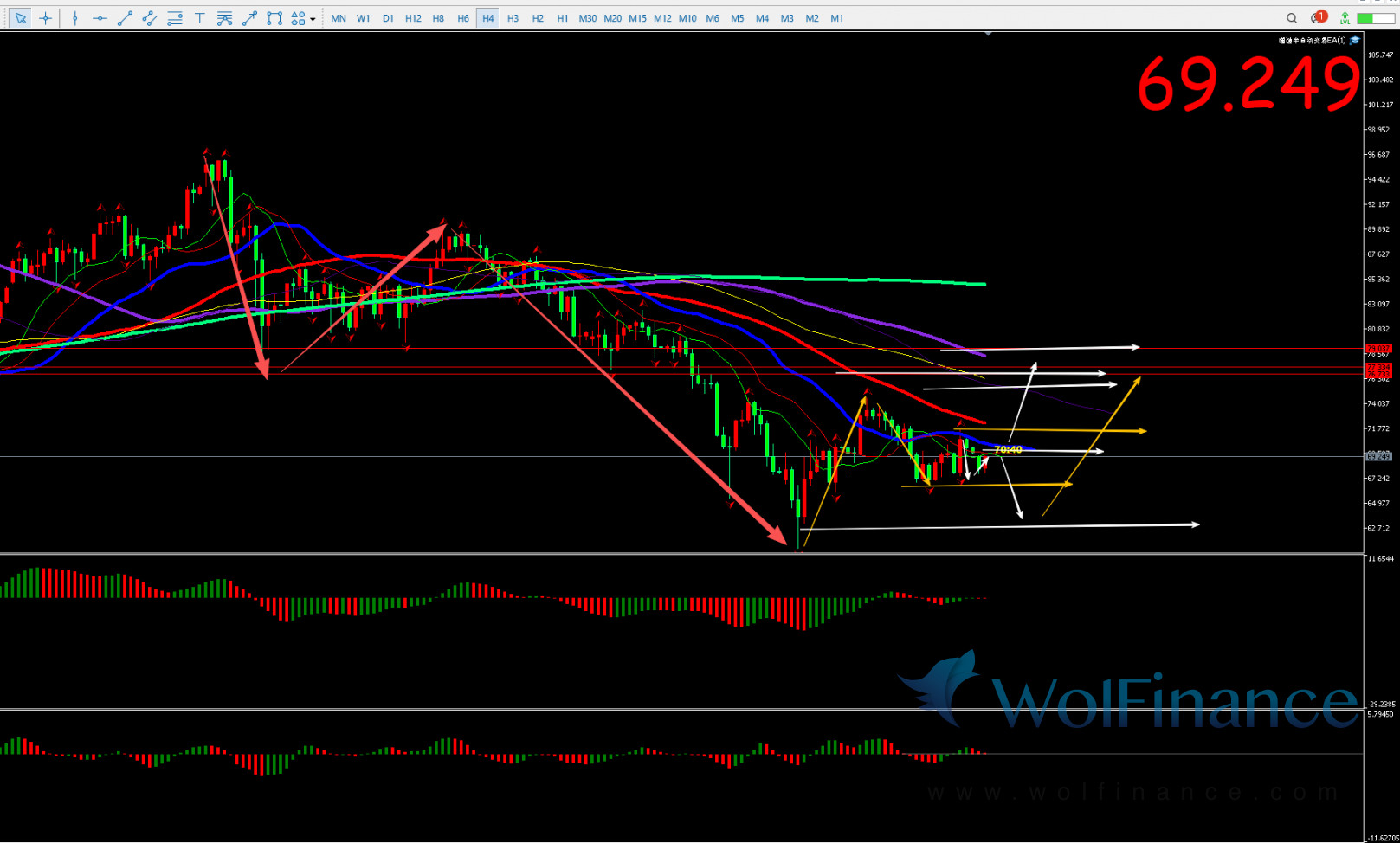Image resolution: width=1400 pixels, height=843 pixels.
Task: Select the M15 timeframe
Action: [637, 18]
